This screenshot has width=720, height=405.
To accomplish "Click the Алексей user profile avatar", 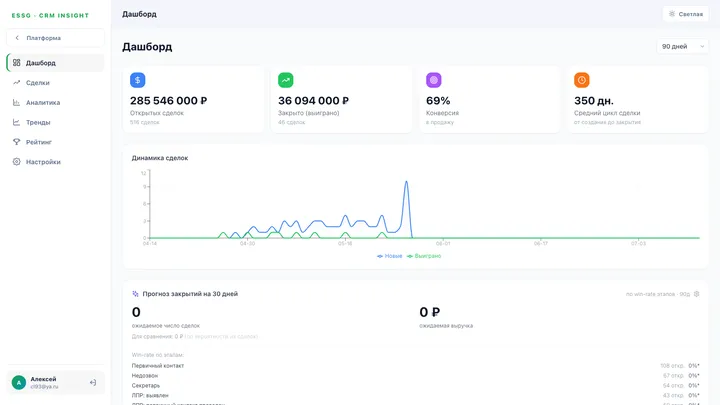I will [x=19, y=382].
